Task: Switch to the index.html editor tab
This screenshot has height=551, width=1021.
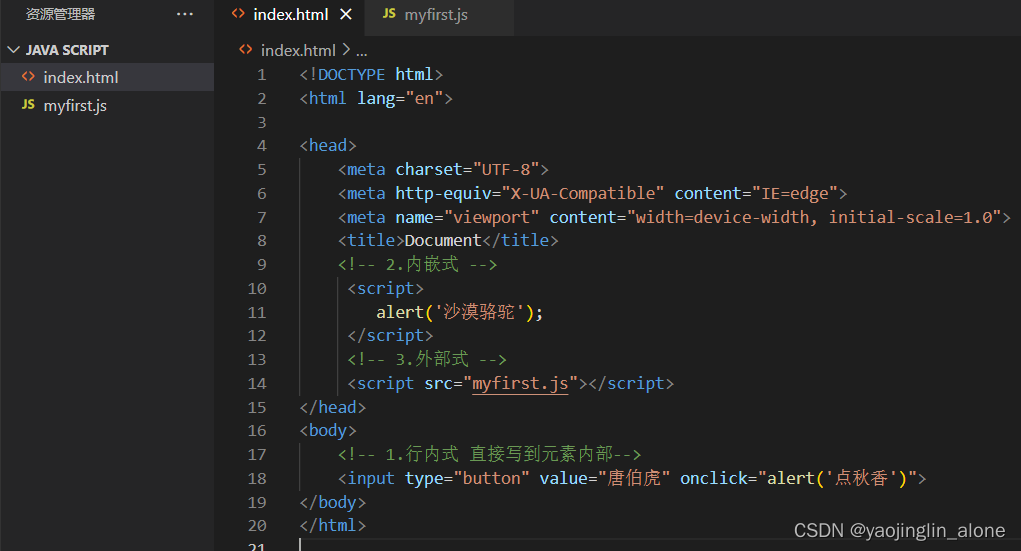Action: tap(290, 14)
